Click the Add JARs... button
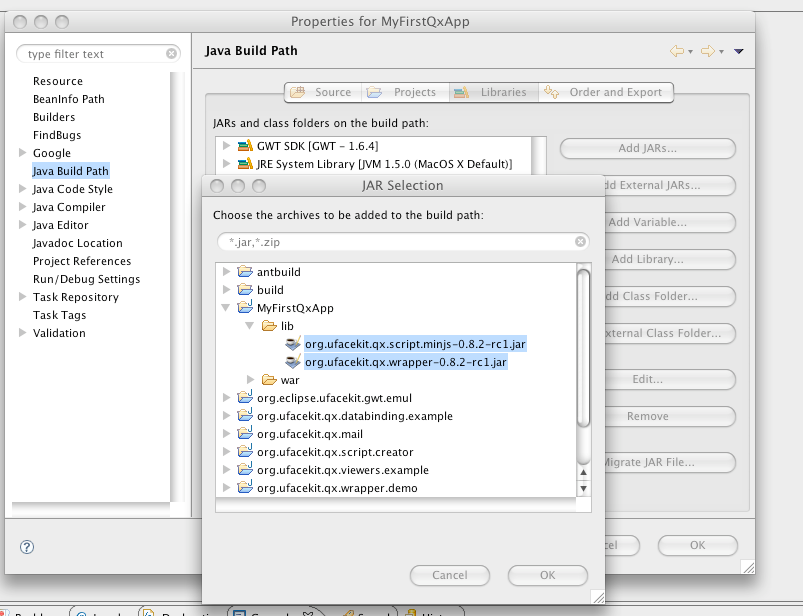The width and height of the screenshot is (803, 616). pyautogui.click(x=647, y=148)
